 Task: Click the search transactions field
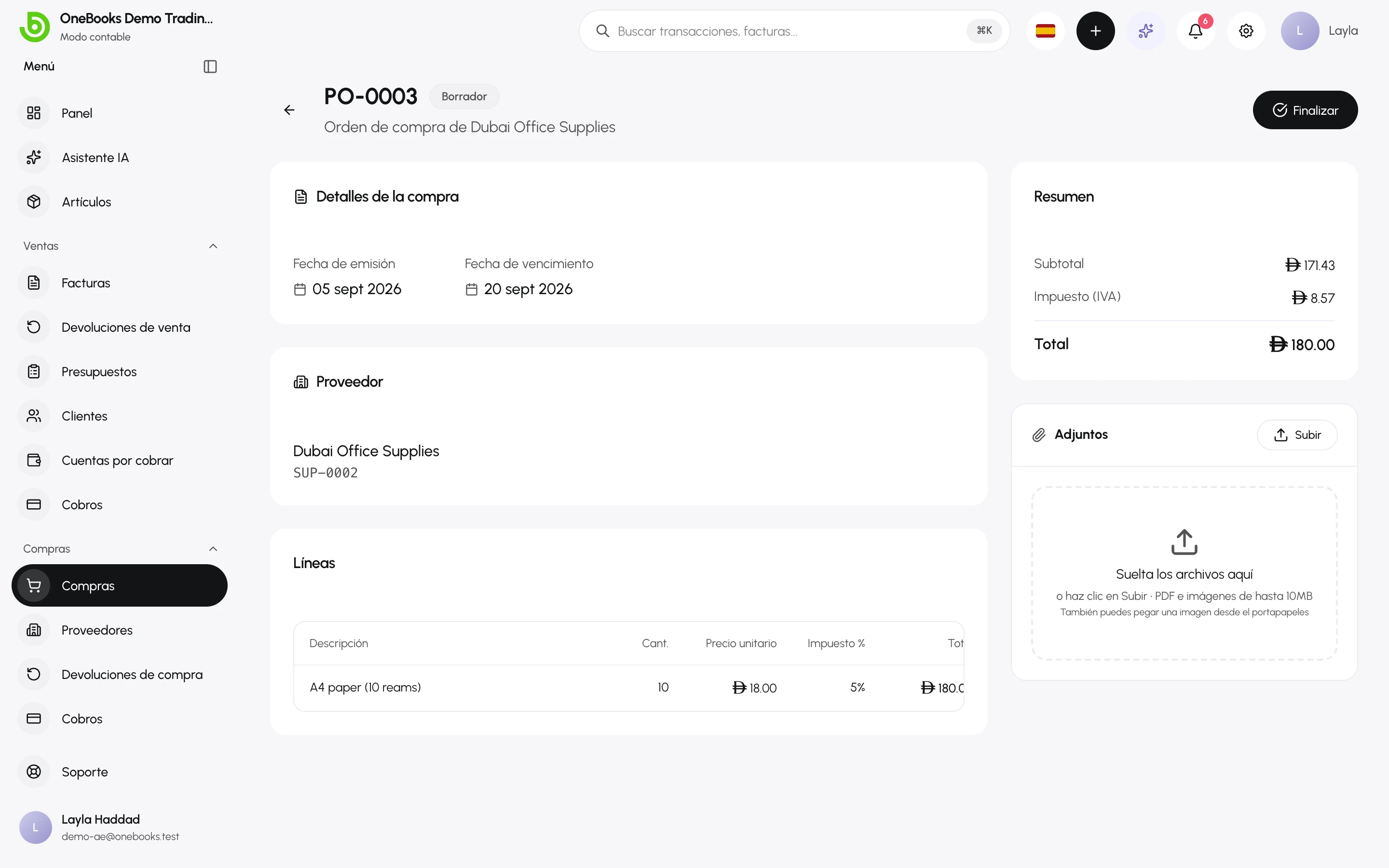pyautogui.click(x=794, y=31)
